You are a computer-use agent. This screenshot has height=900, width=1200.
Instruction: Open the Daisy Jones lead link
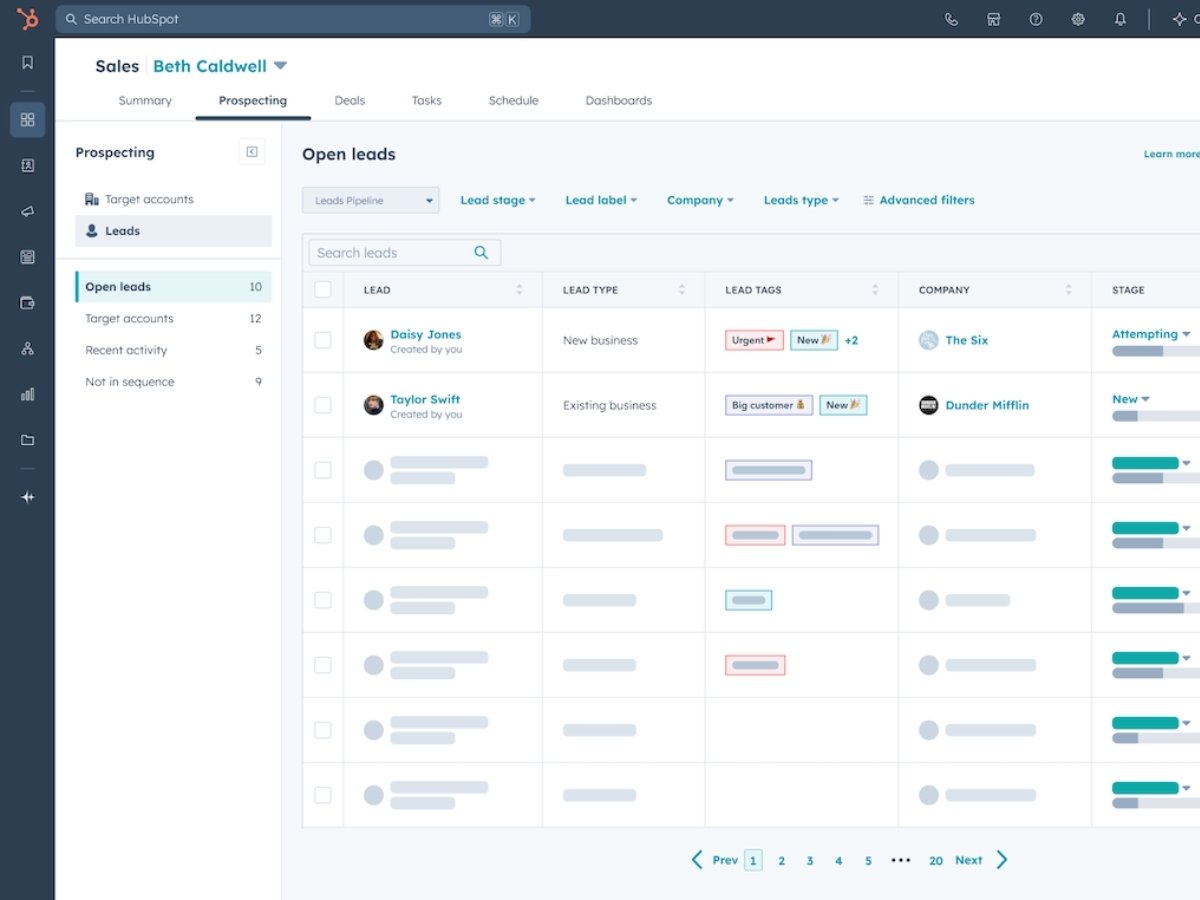(426, 334)
